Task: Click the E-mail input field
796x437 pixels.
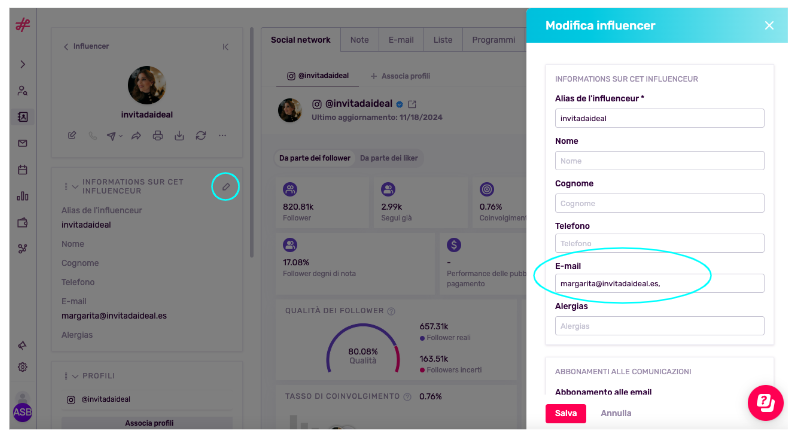Action: point(659,283)
